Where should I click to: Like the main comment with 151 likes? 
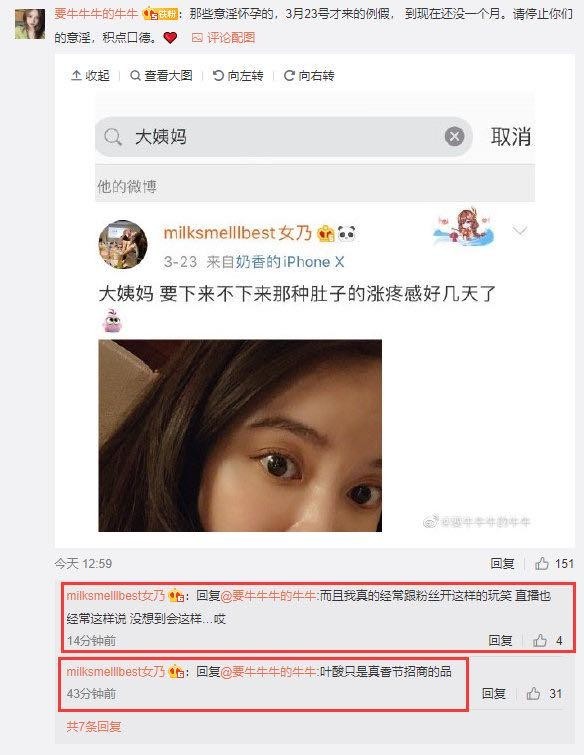point(542,563)
